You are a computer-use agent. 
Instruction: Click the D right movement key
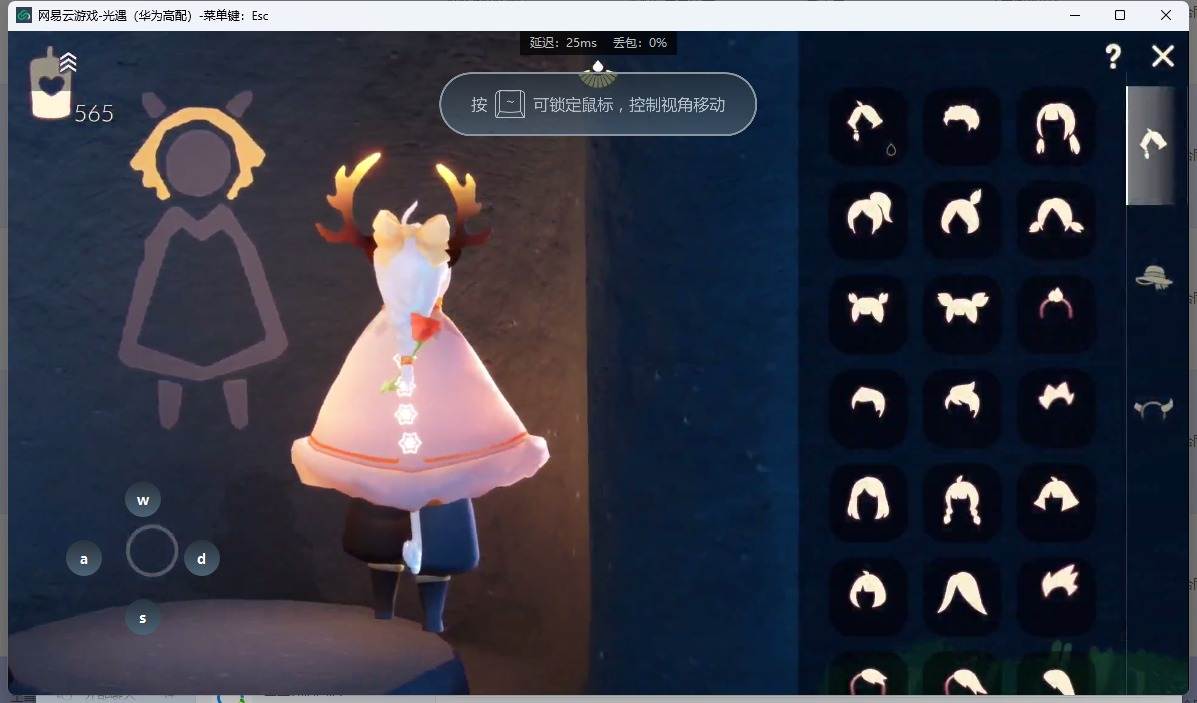(202, 559)
